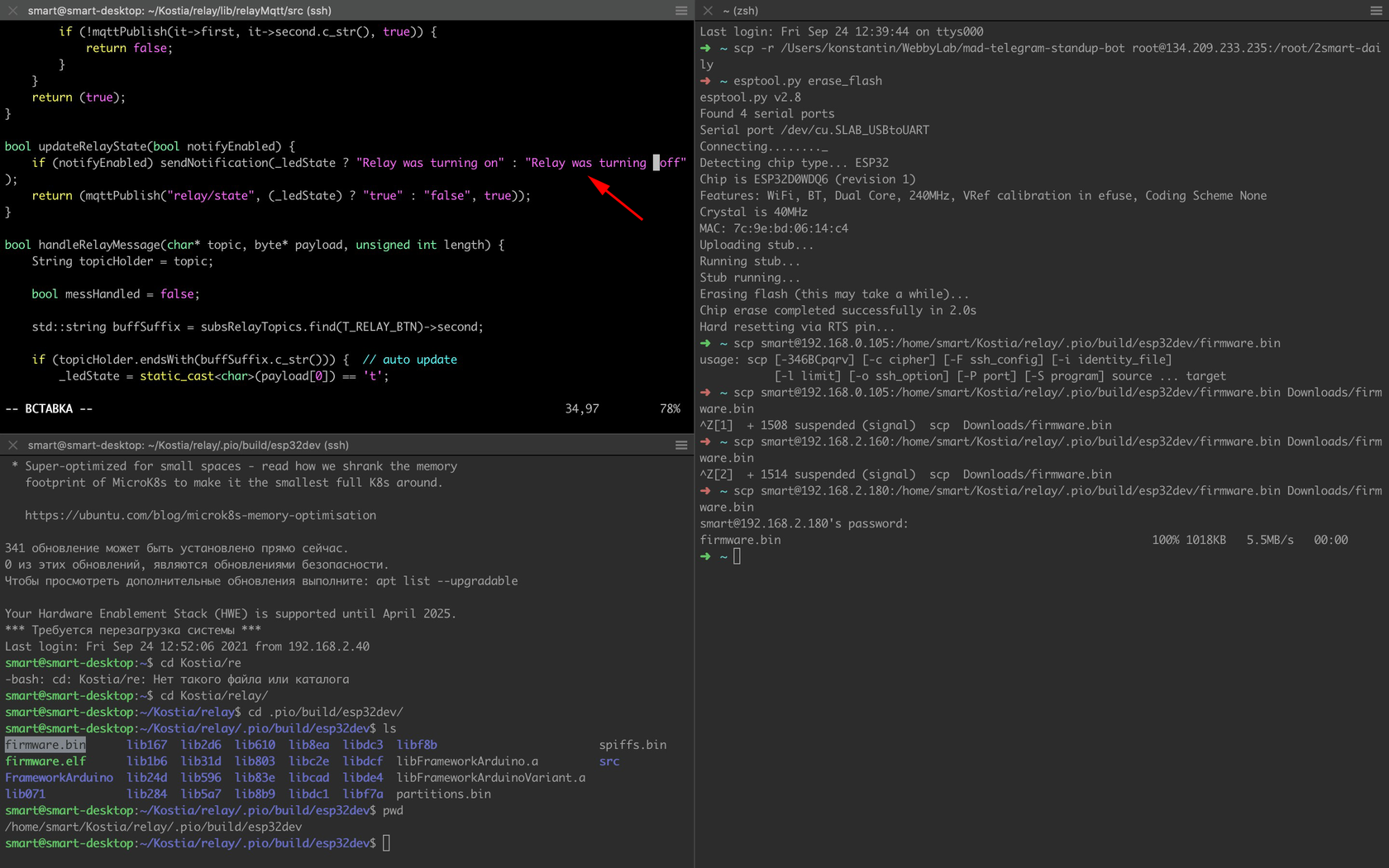
Task: Click the zsh prompt cursor at bottom
Action: [x=737, y=556]
